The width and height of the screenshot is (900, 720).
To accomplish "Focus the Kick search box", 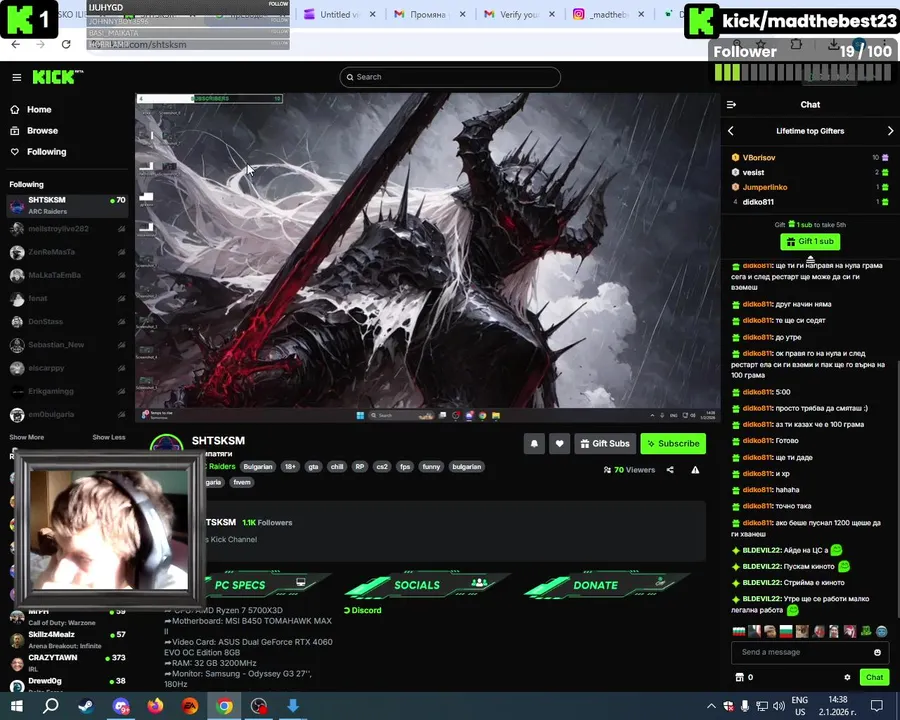I will [450, 77].
